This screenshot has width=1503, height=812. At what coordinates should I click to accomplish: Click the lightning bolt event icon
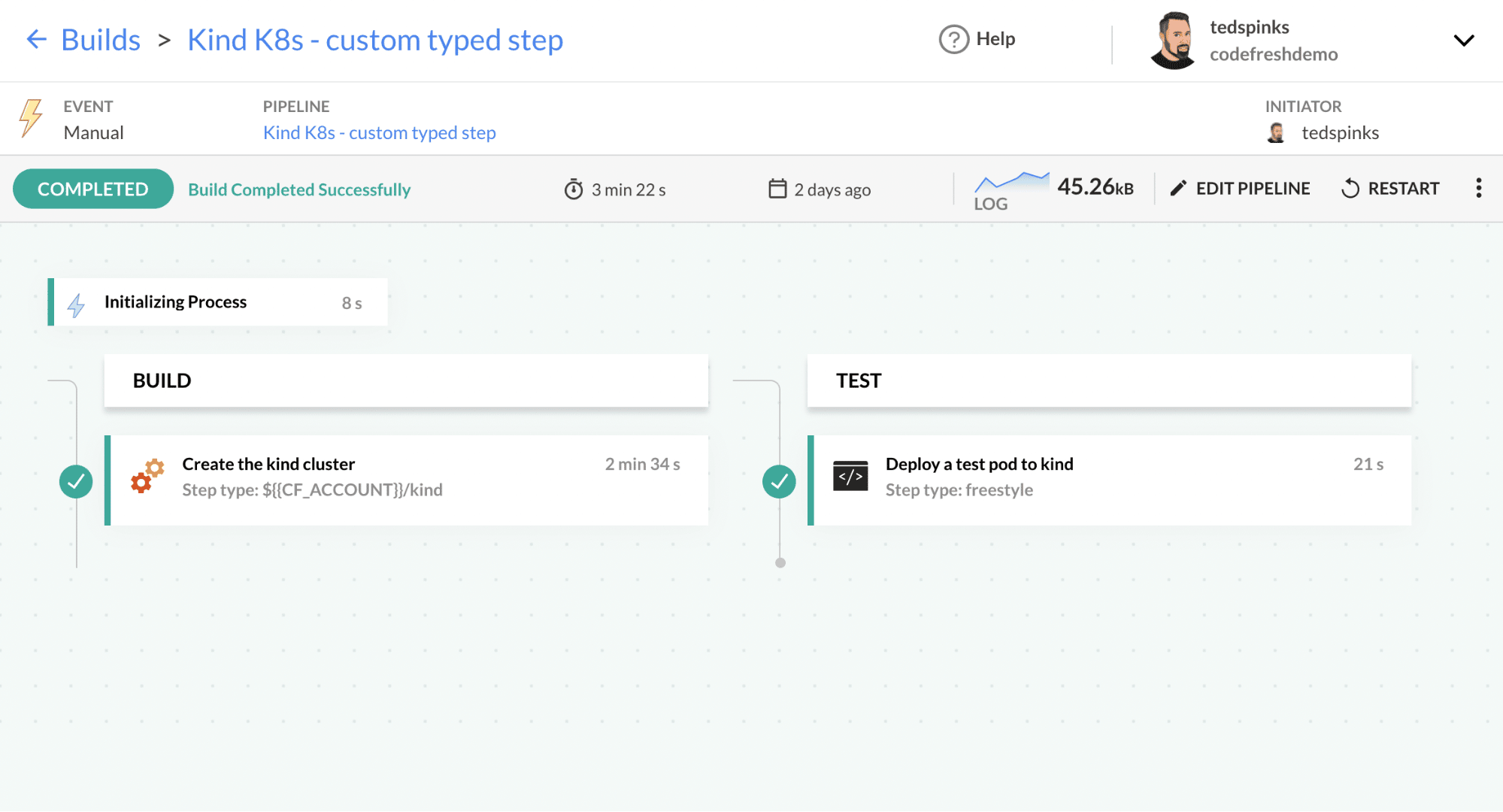click(31, 119)
